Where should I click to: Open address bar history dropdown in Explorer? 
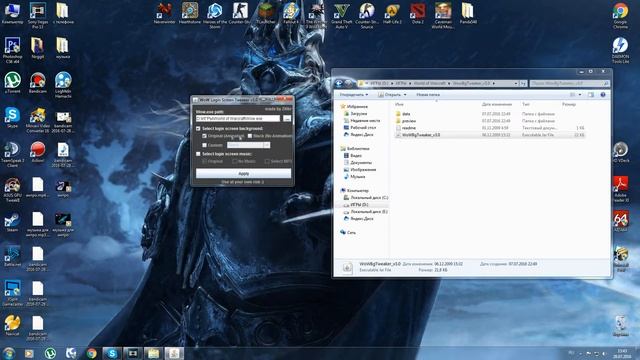click(516, 83)
